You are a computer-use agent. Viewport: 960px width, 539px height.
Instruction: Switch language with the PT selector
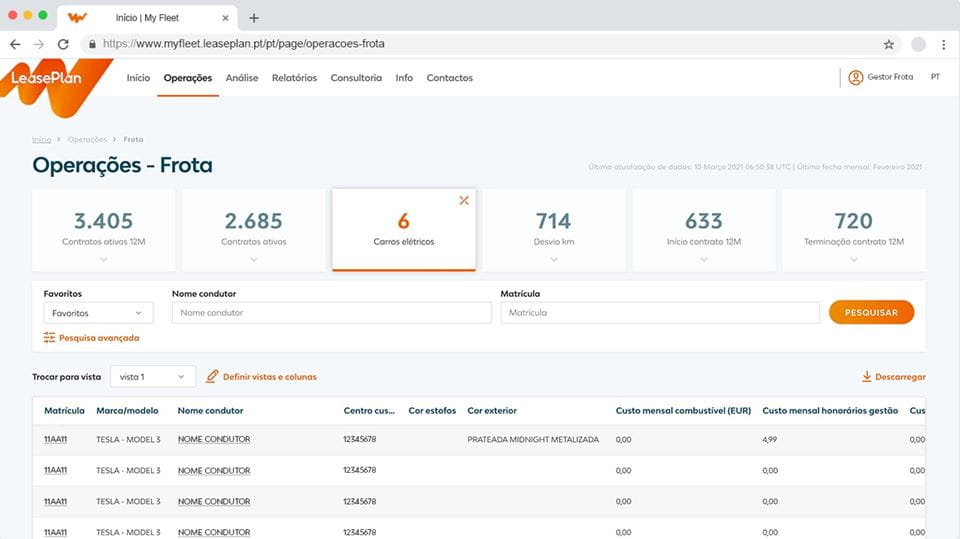(x=935, y=78)
